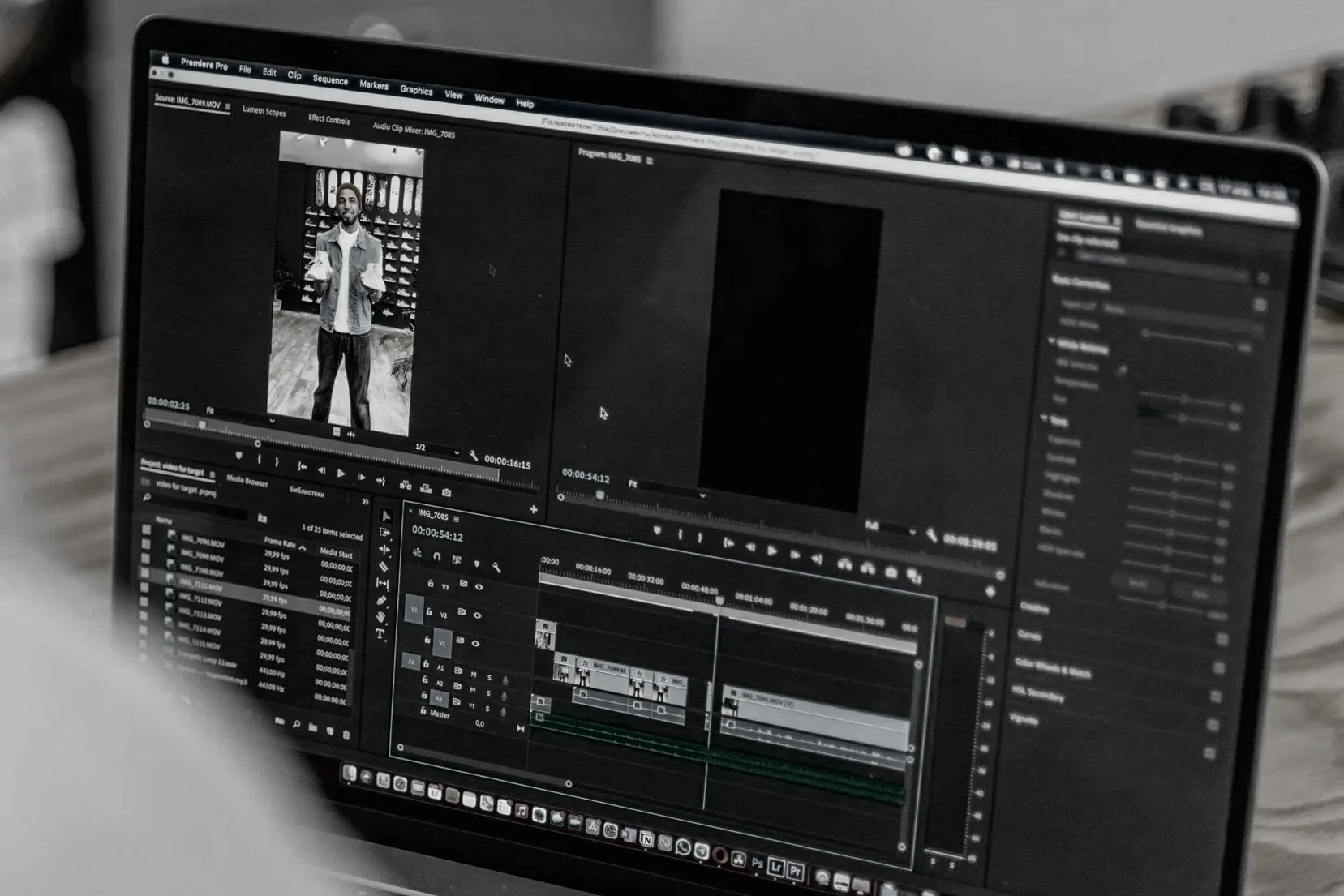Add a marker in the timeline header
The width and height of the screenshot is (1344, 896).
pyautogui.click(x=477, y=564)
